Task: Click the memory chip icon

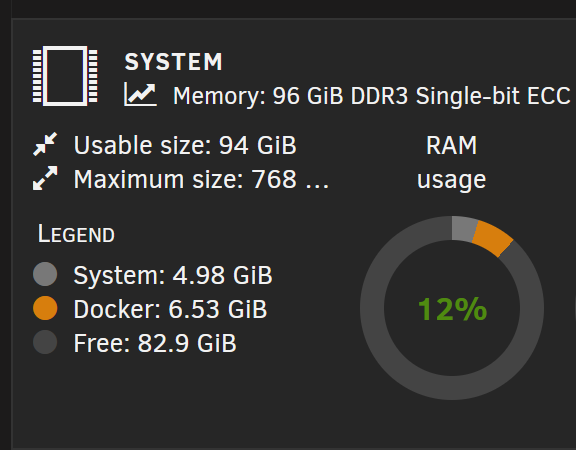Action: point(65,76)
